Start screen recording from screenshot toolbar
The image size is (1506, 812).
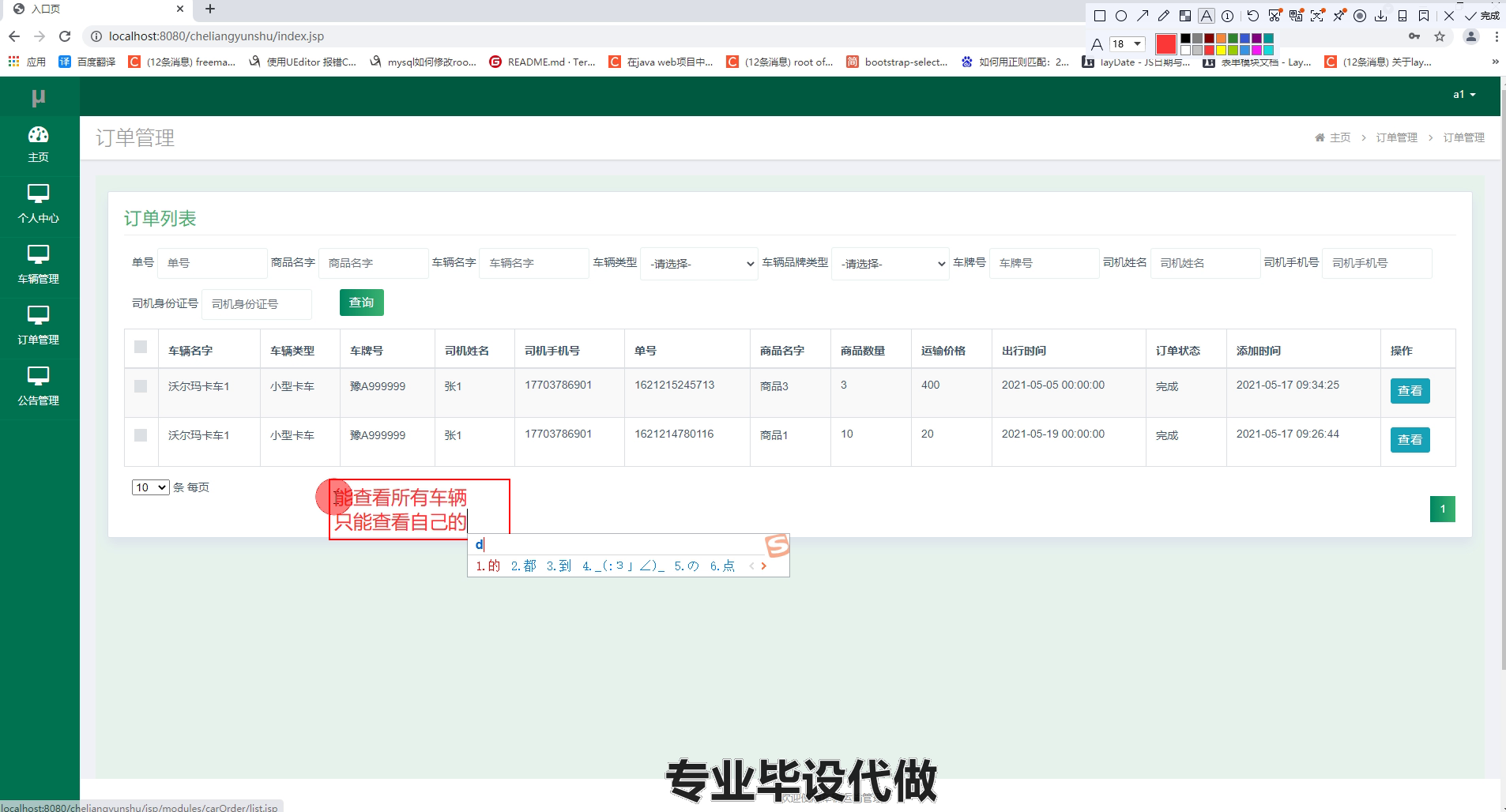1360,16
